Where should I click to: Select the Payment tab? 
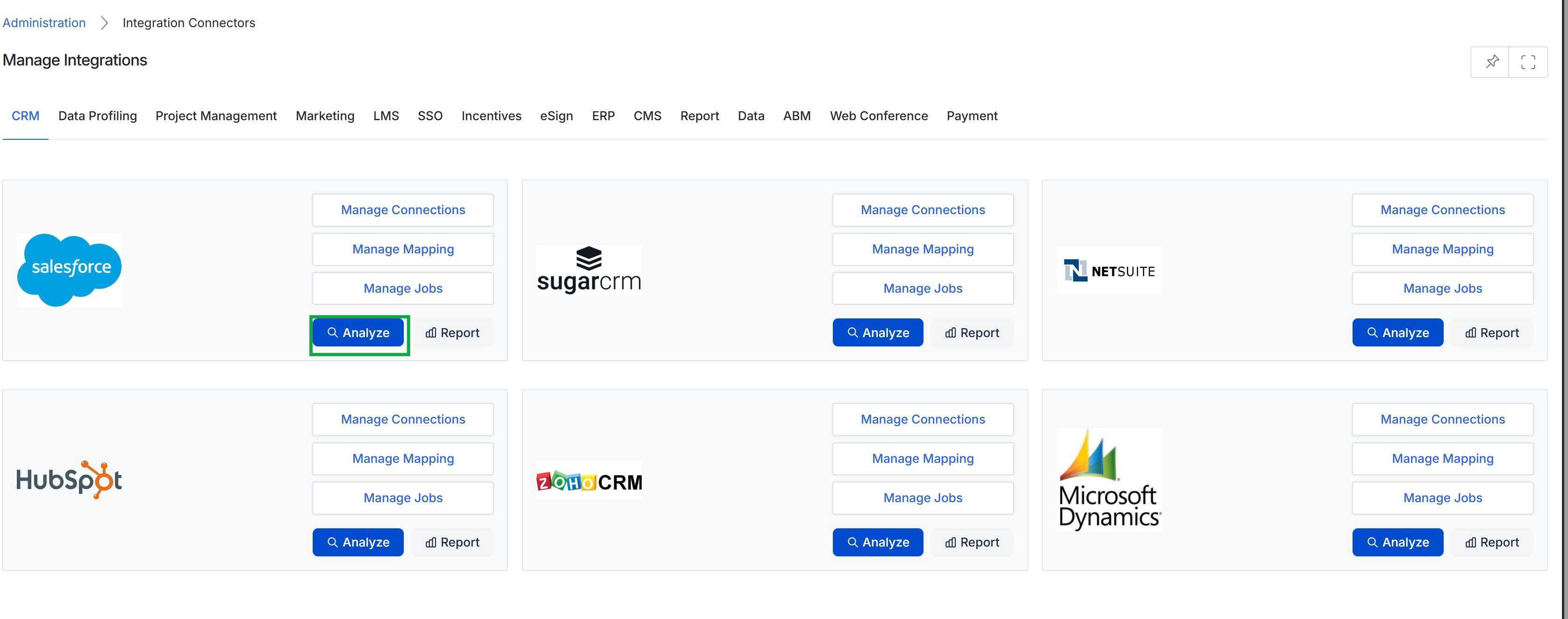click(972, 115)
